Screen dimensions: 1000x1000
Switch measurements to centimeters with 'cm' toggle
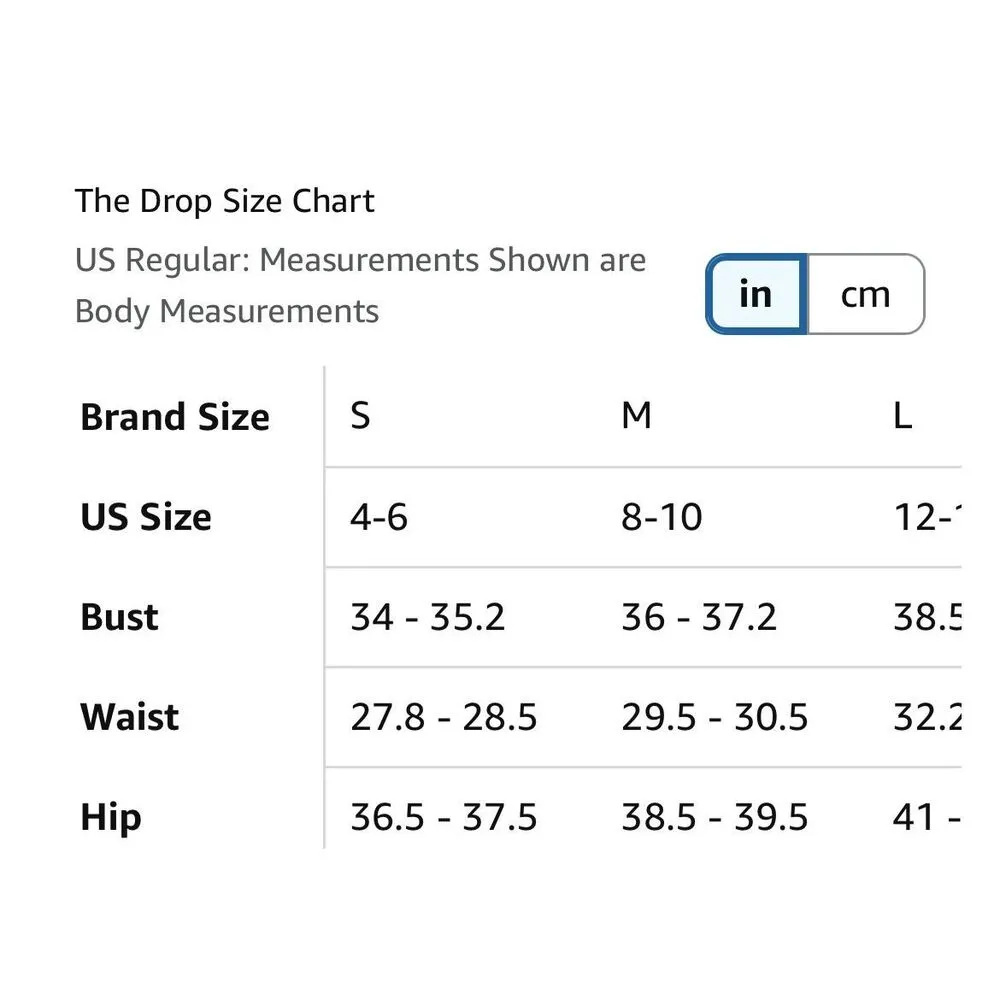865,294
